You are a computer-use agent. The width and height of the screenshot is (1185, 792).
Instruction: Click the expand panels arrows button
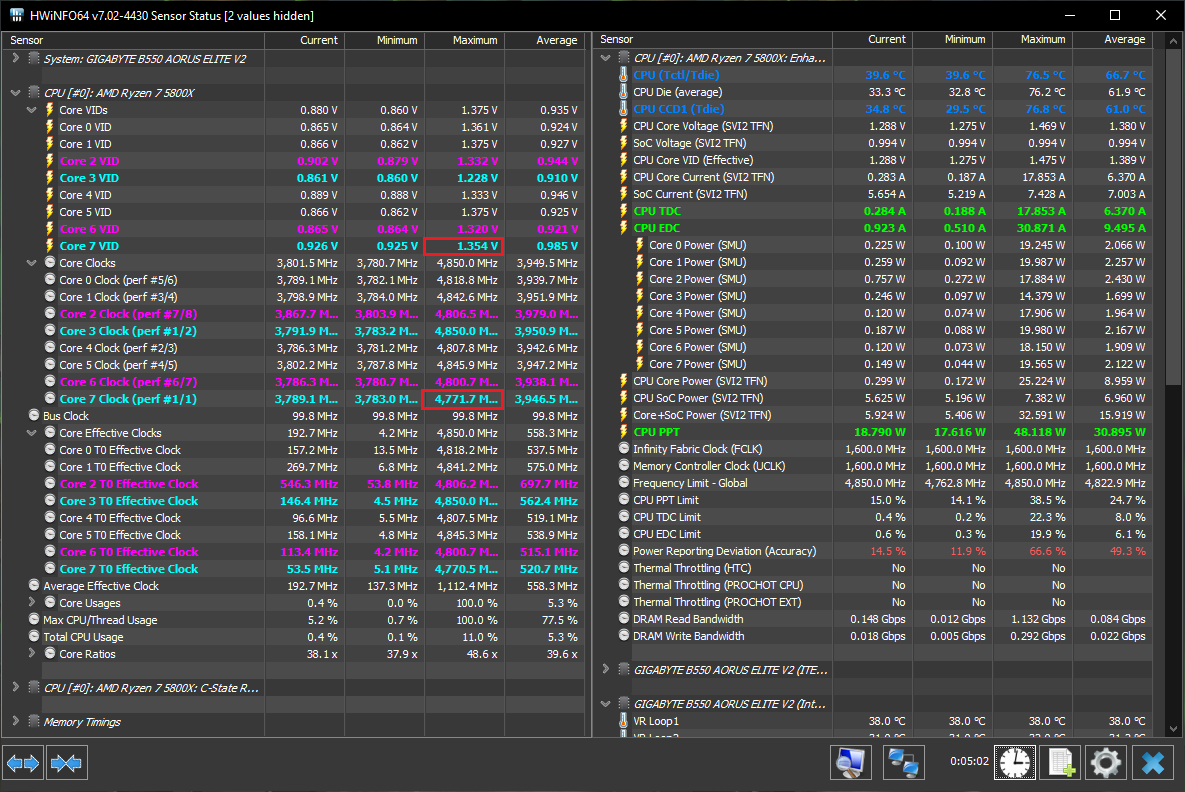click(x=23, y=763)
